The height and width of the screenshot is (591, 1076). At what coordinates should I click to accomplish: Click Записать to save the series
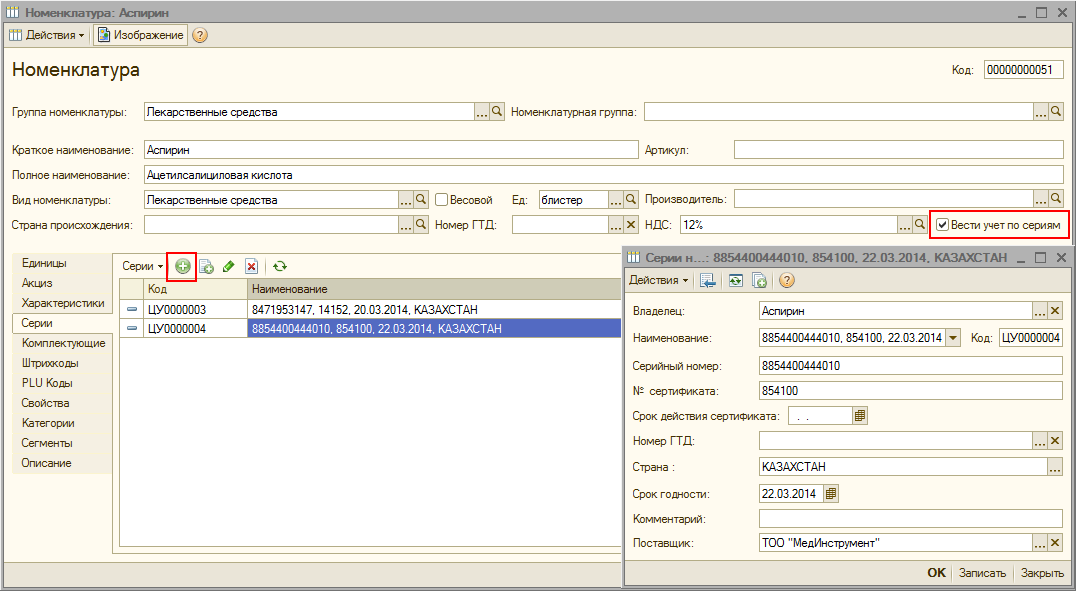point(982,573)
